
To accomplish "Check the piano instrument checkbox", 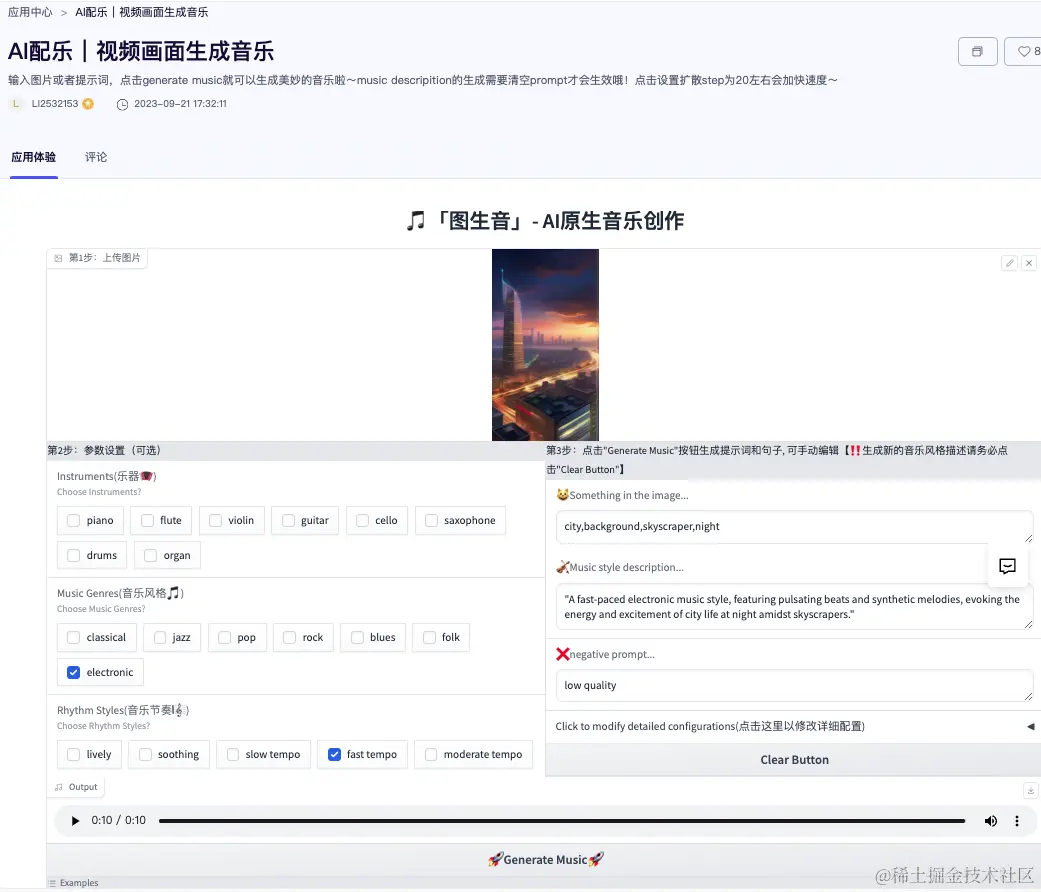I will pos(74,520).
